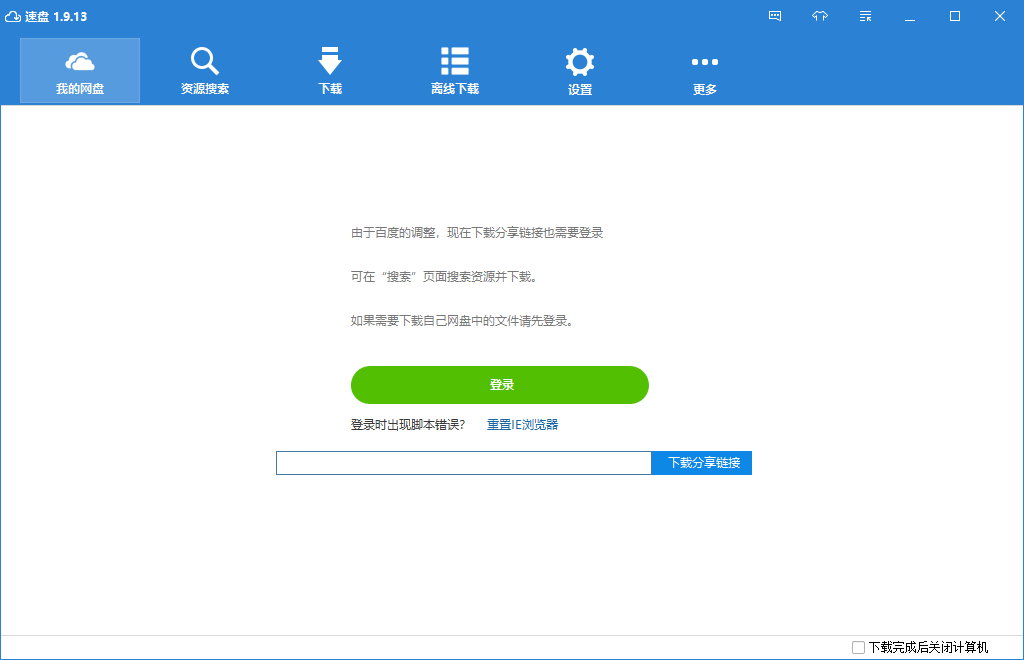Screen dimensions: 1024x660
Task: Click the 速盘 cloud logo icon
Action: [x=13, y=16]
